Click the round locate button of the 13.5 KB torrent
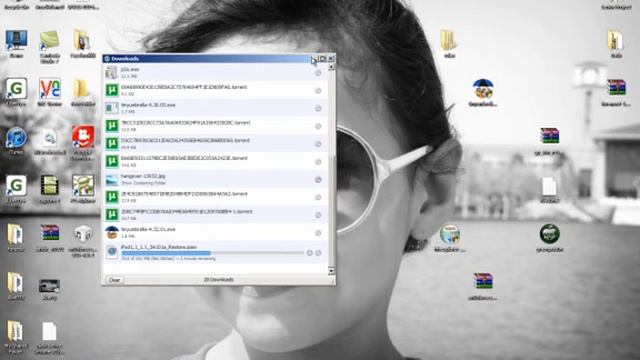Viewport: 640px width, 360px height. [318, 126]
